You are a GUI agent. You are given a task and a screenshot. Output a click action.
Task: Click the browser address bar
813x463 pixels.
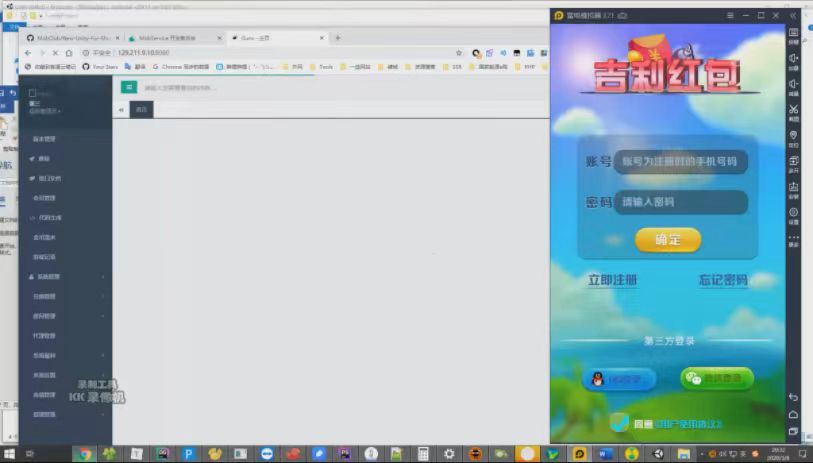pos(270,53)
